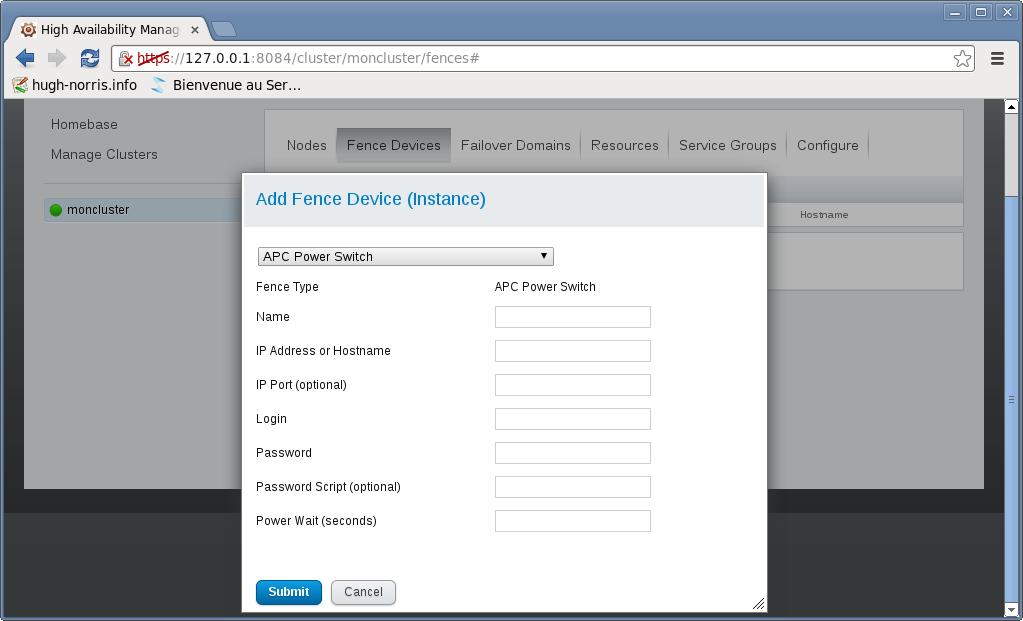Close the High Availability Management tab

[x=194, y=30]
